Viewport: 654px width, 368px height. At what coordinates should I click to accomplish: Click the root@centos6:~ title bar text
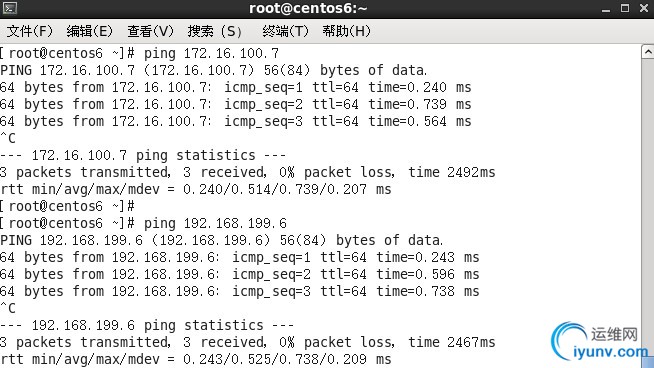point(308,8)
